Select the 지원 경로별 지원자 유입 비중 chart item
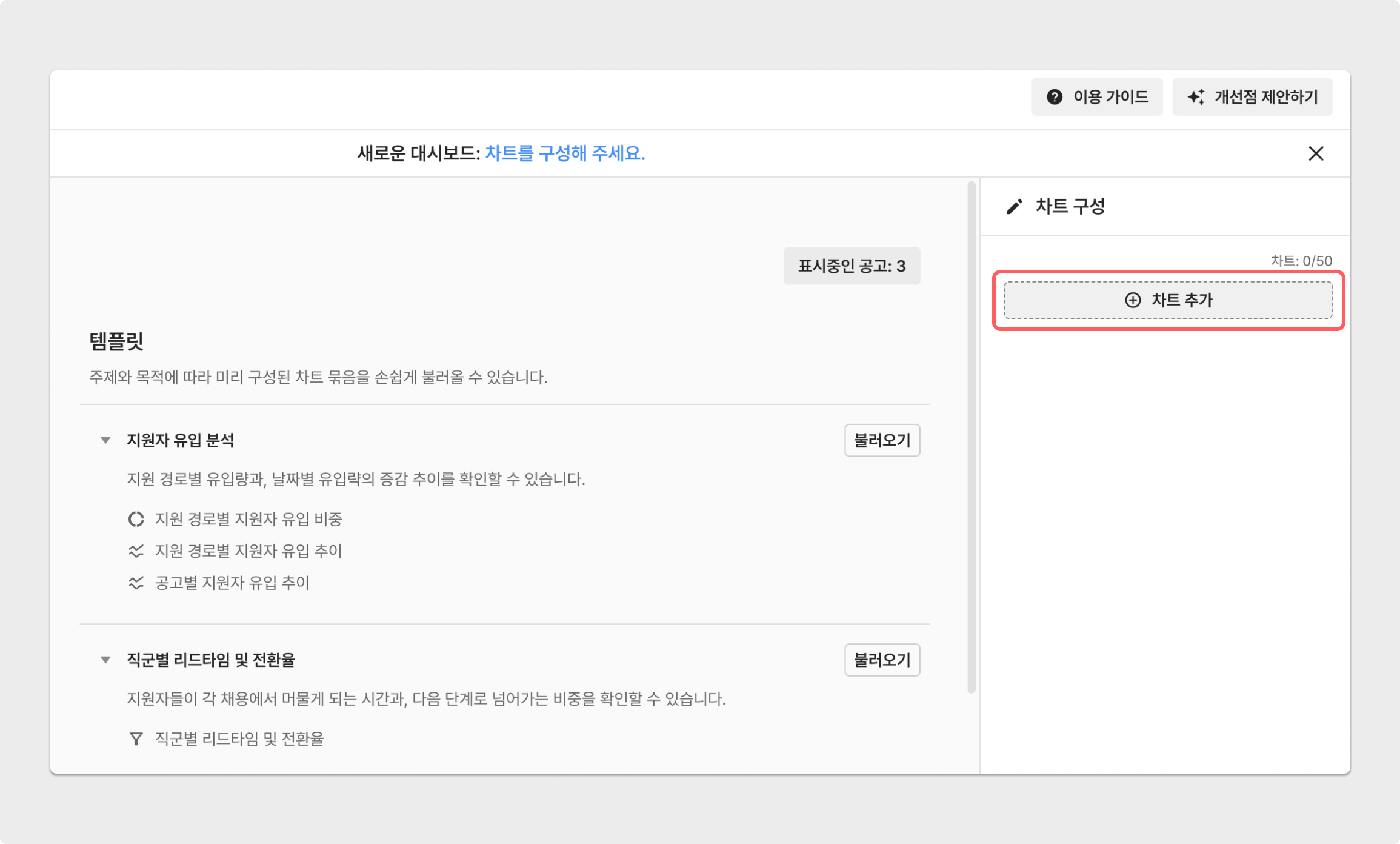Image resolution: width=1400 pixels, height=844 pixels. (x=248, y=519)
